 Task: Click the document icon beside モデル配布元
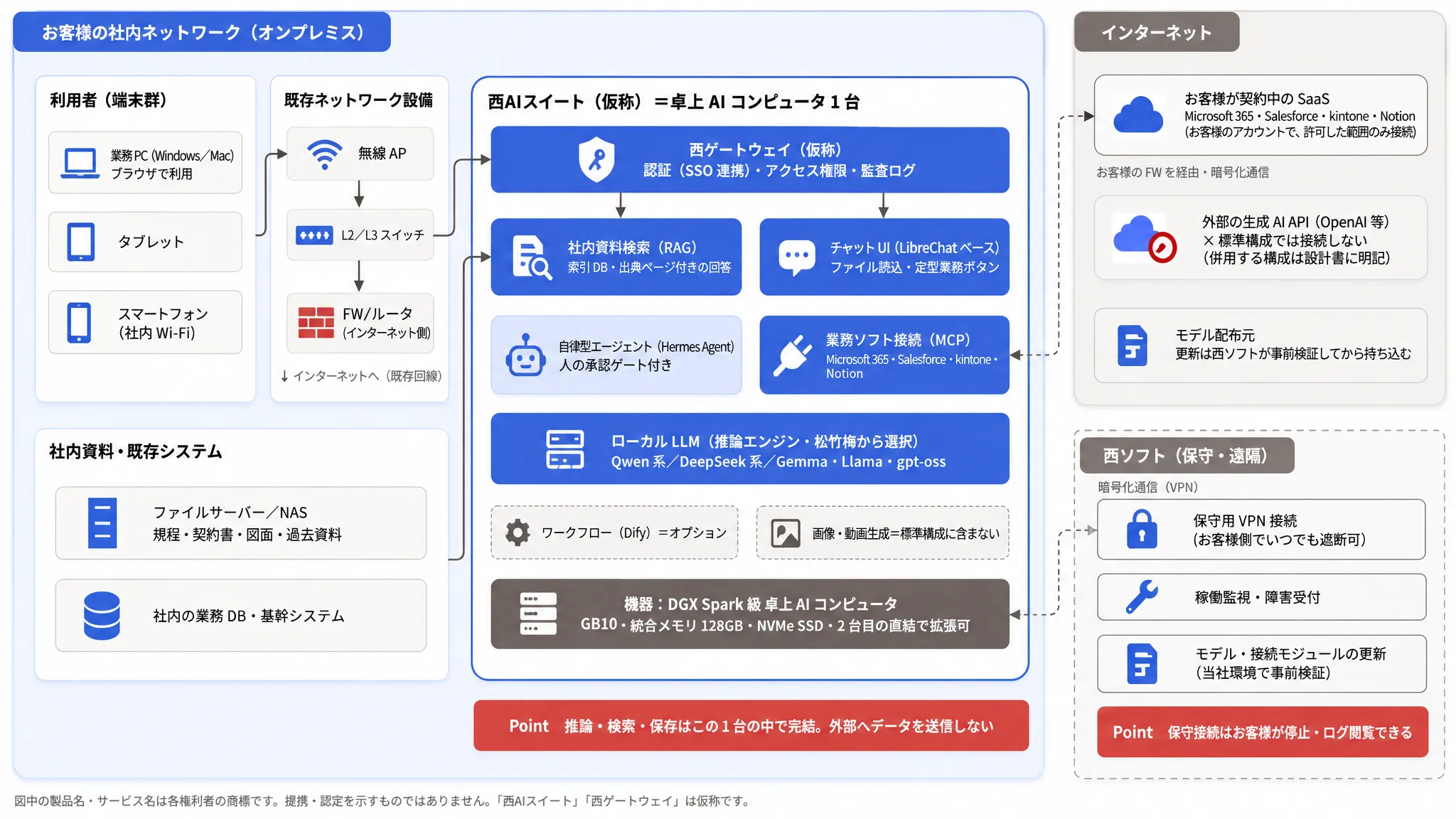[1133, 346]
